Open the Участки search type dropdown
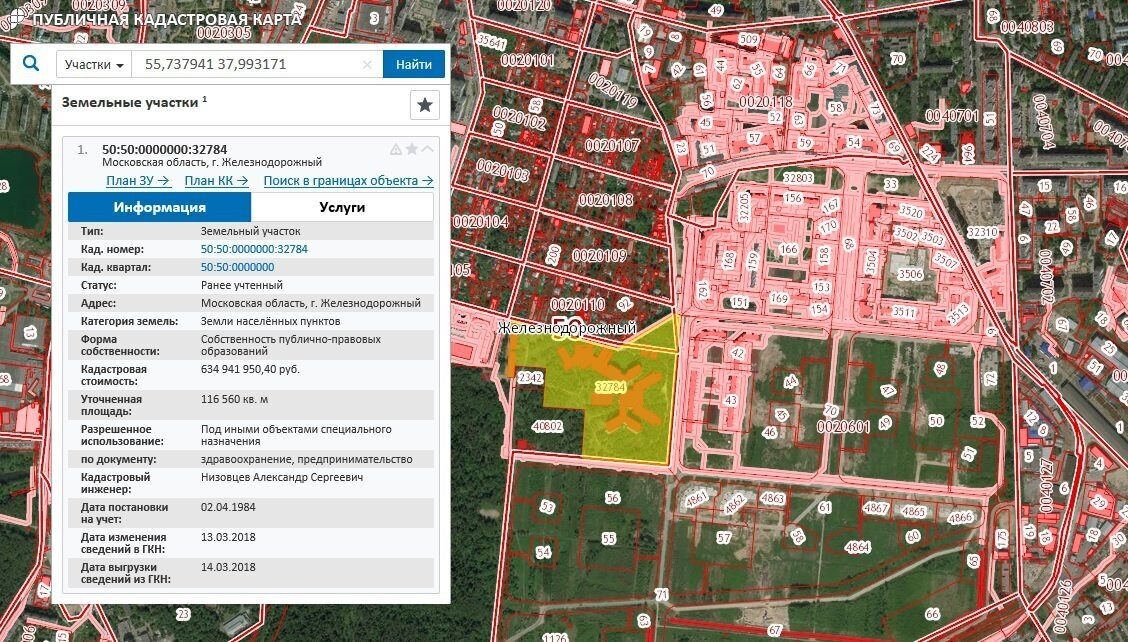 [x=92, y=63]
